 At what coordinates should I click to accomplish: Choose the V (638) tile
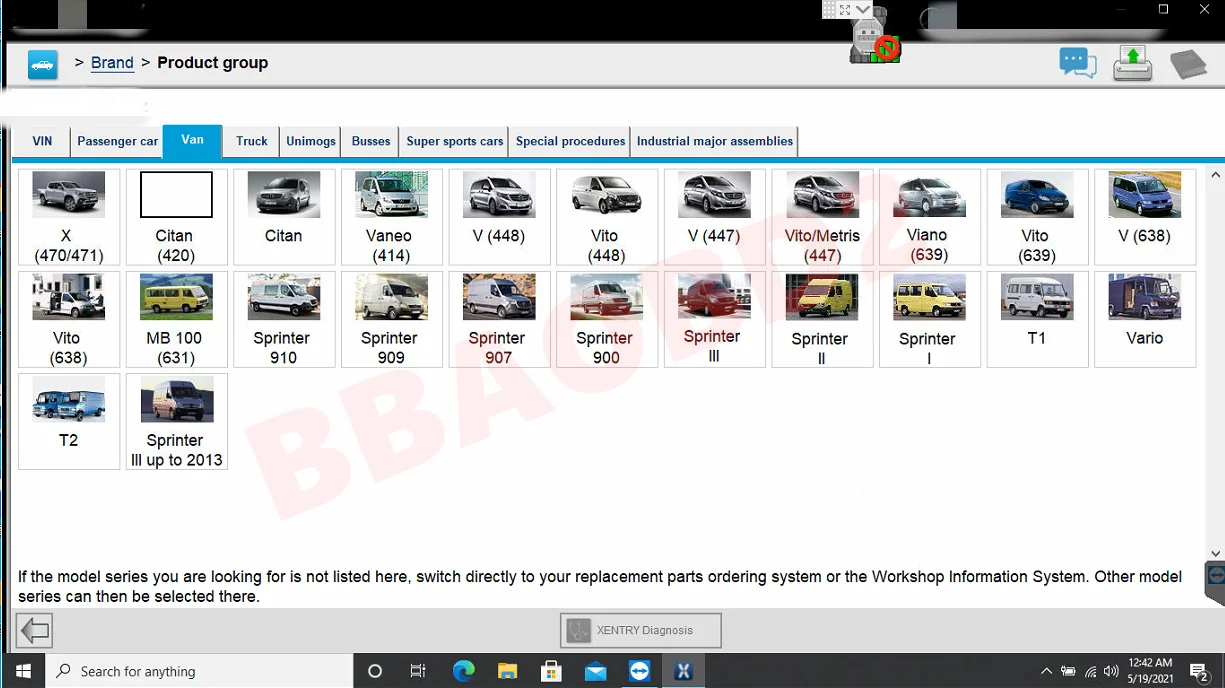[1145, 217]
